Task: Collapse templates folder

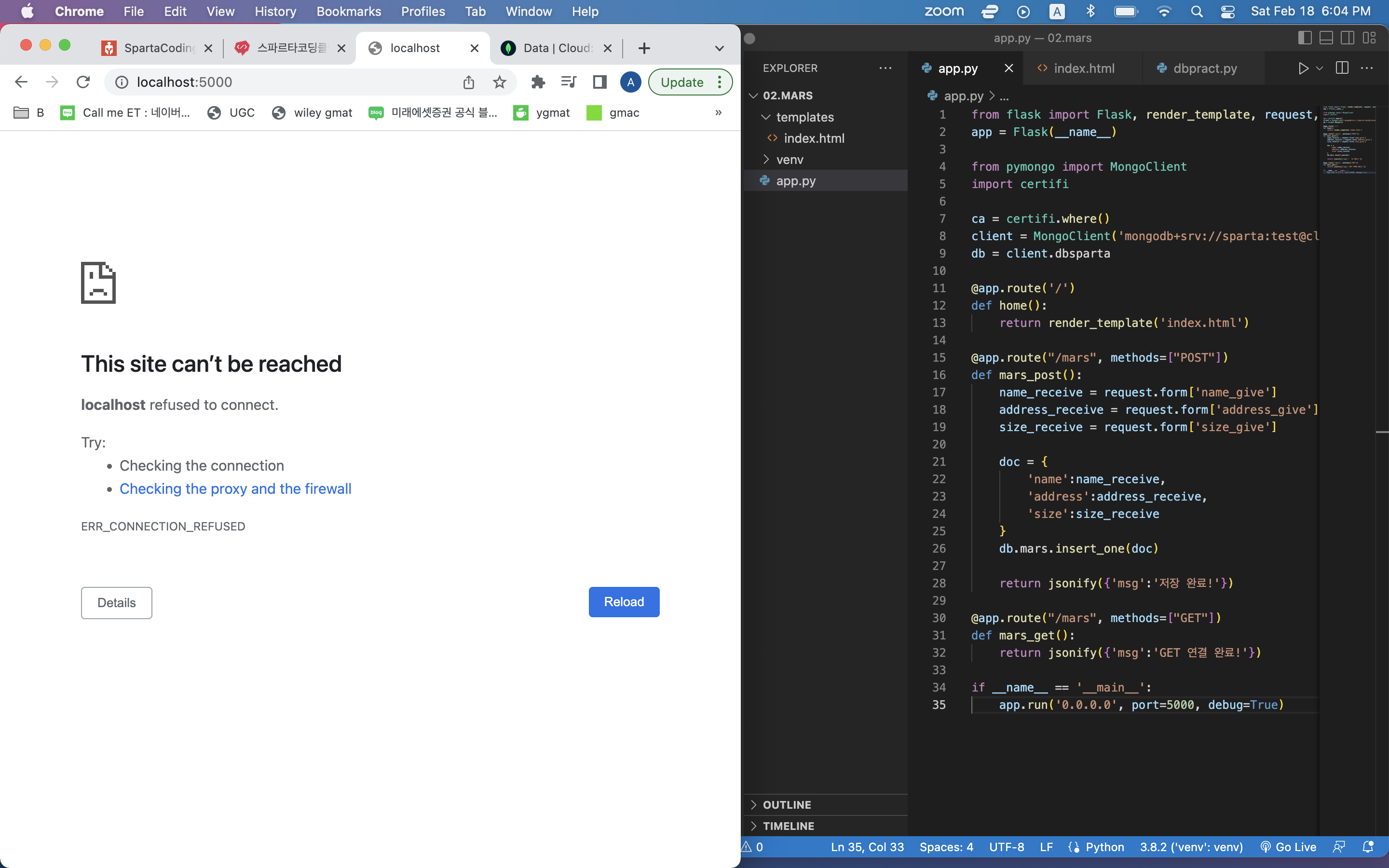Action: coord(766,117)
